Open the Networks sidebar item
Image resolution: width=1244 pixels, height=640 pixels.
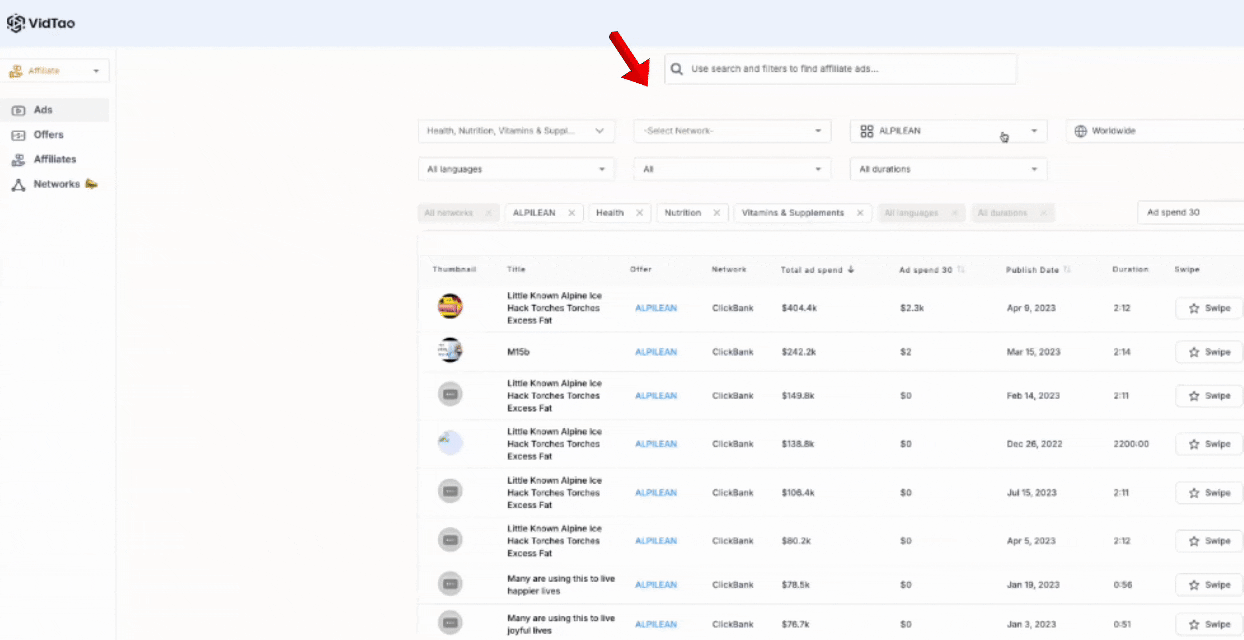(56, 184)
